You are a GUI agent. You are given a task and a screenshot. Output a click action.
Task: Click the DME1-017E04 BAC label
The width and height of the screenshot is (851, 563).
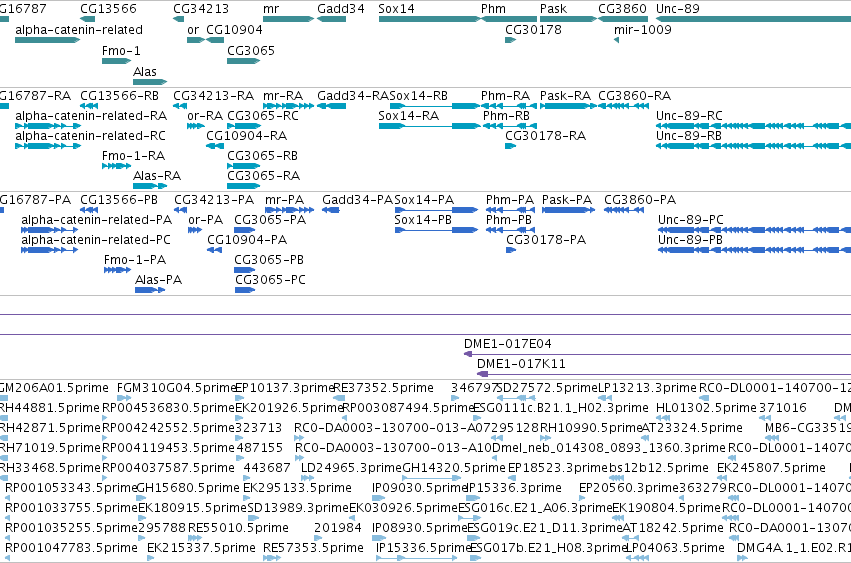pyautogui.click(x=507, y=344)
